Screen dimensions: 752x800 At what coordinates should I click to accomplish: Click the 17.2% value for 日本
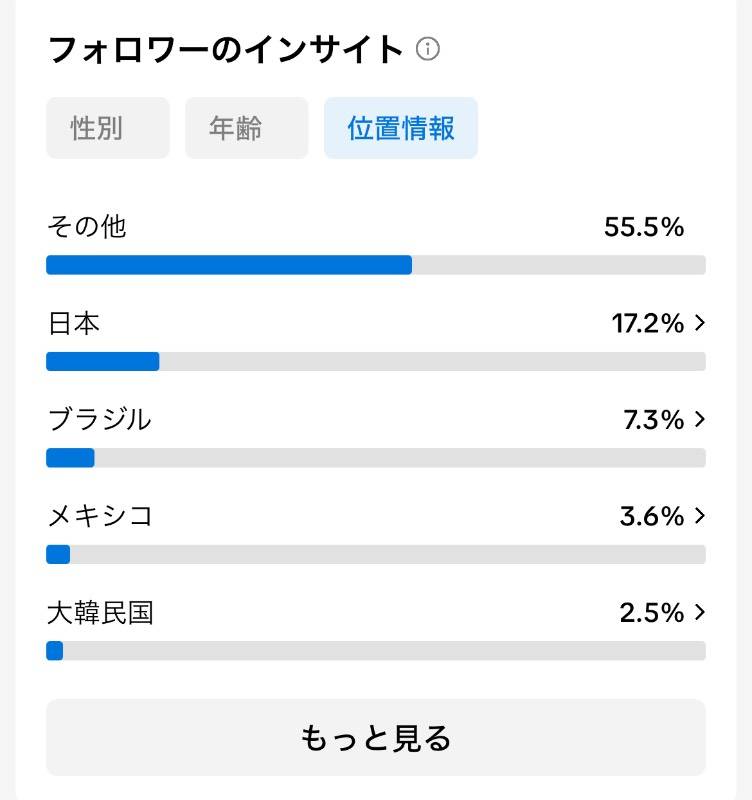coord(648,323)
